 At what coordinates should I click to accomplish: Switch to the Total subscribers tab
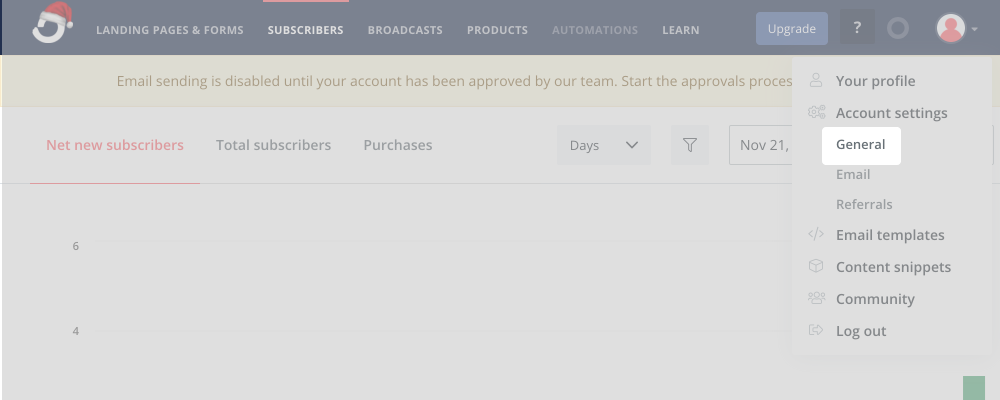point(273,145)
